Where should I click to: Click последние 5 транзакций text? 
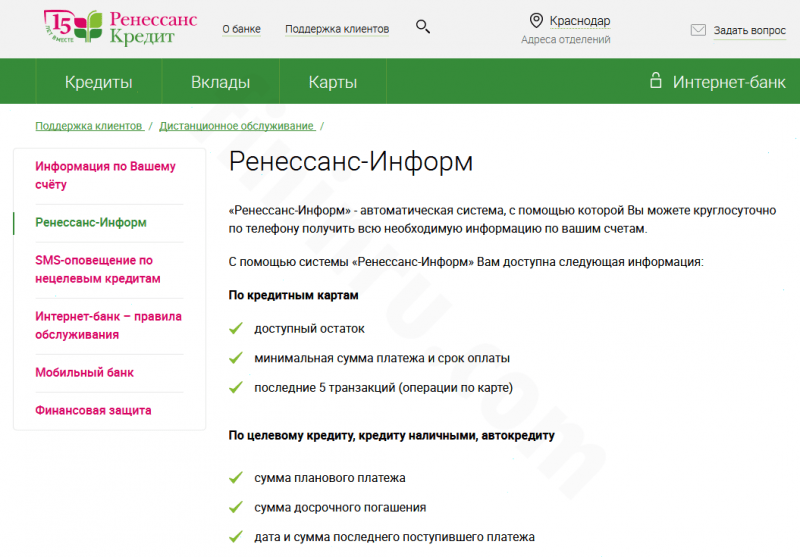click(x=383, y=388)
